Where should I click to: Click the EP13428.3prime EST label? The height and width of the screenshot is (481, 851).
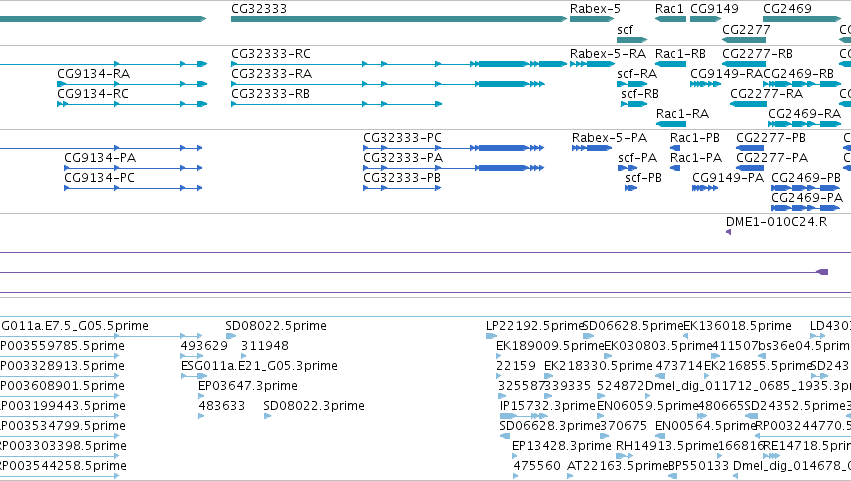click(x=562, y=446)
